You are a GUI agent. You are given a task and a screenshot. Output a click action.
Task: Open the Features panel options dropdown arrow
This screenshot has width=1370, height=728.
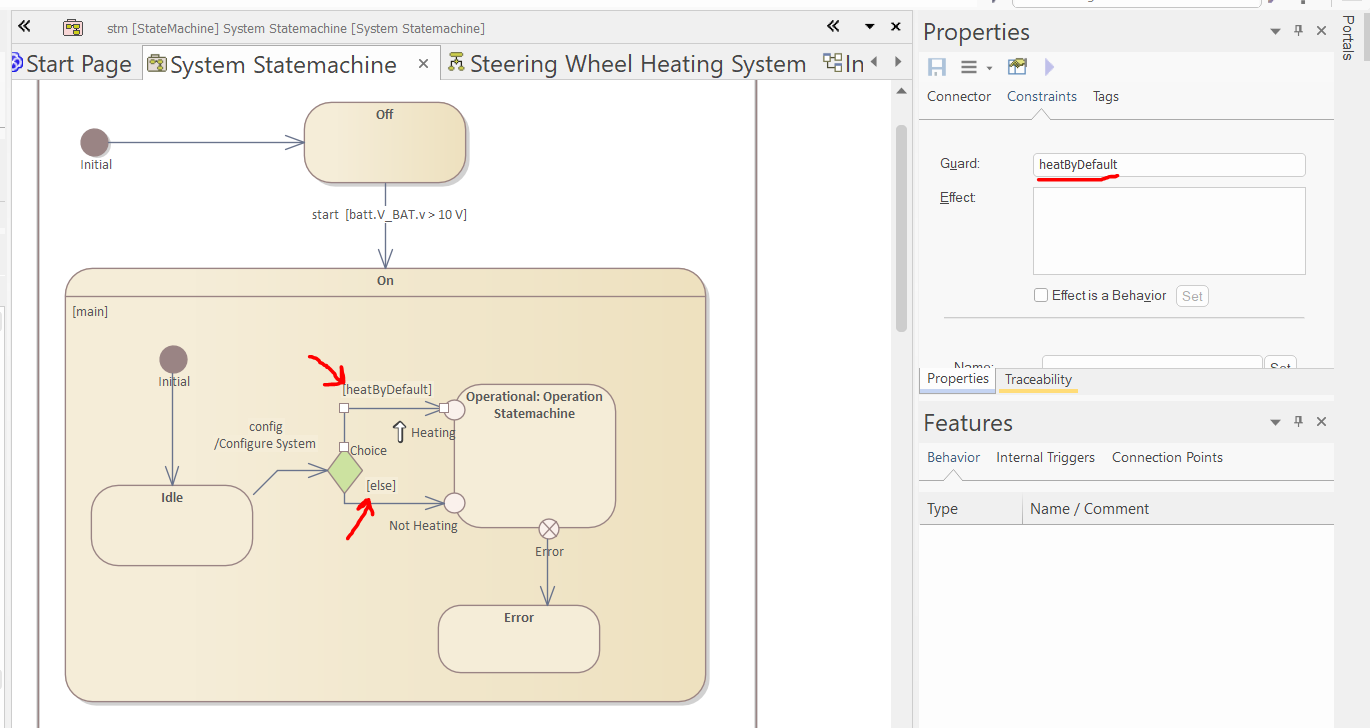1275,423
